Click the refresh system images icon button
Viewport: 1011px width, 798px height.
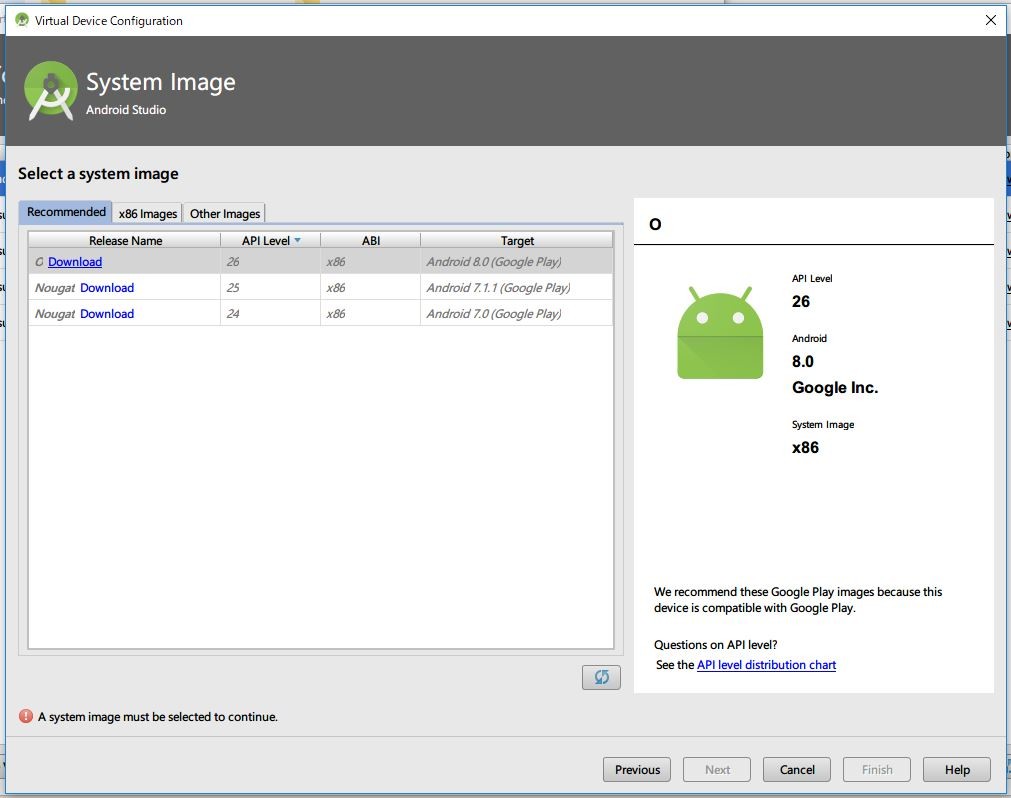coord(601,677)
